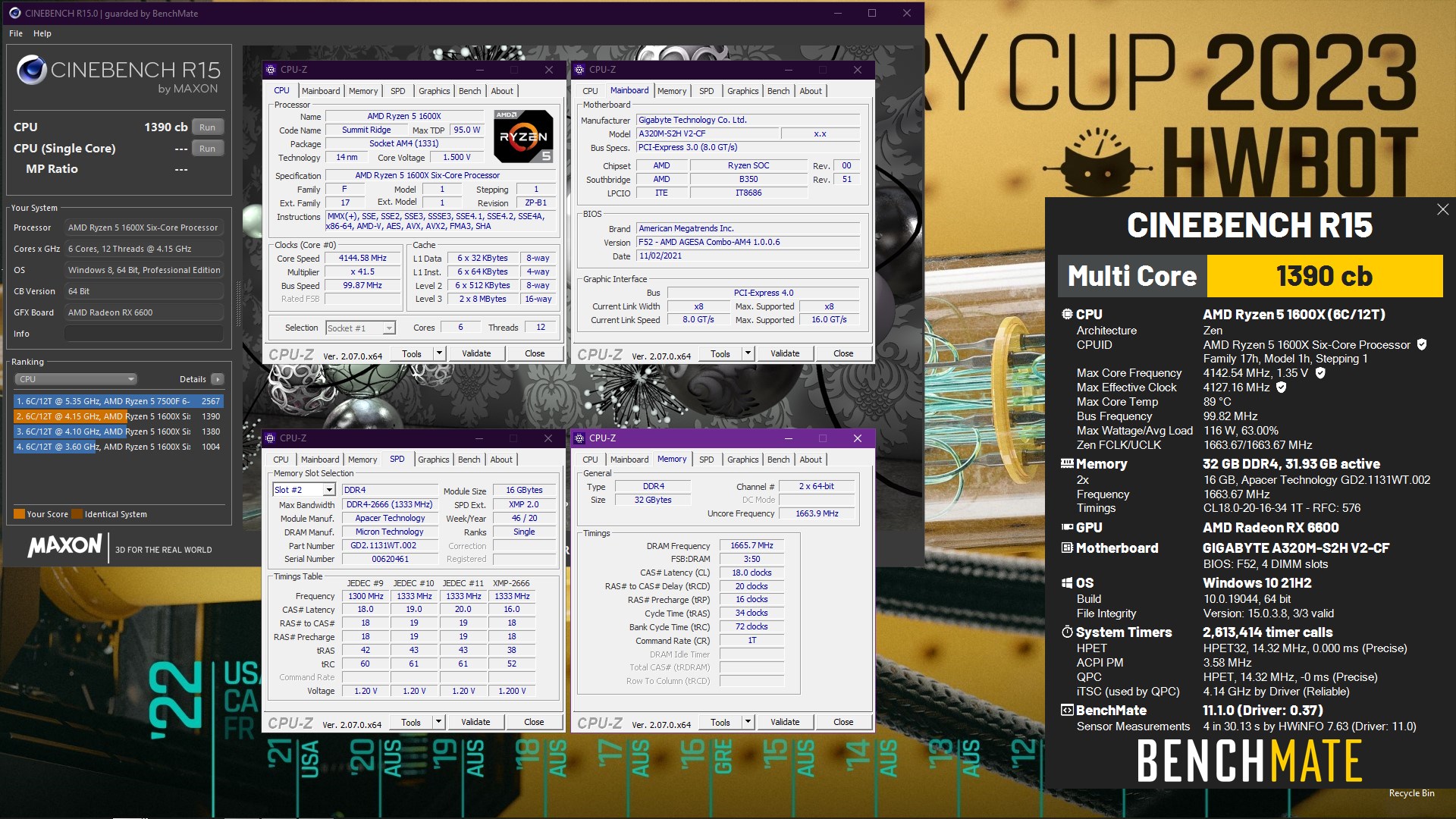The height and width of the screenshot is (819, 1456).
Task: Select ranking row AMD Ryzen 5 7500F 2567
Action: [x=118, y=401]
